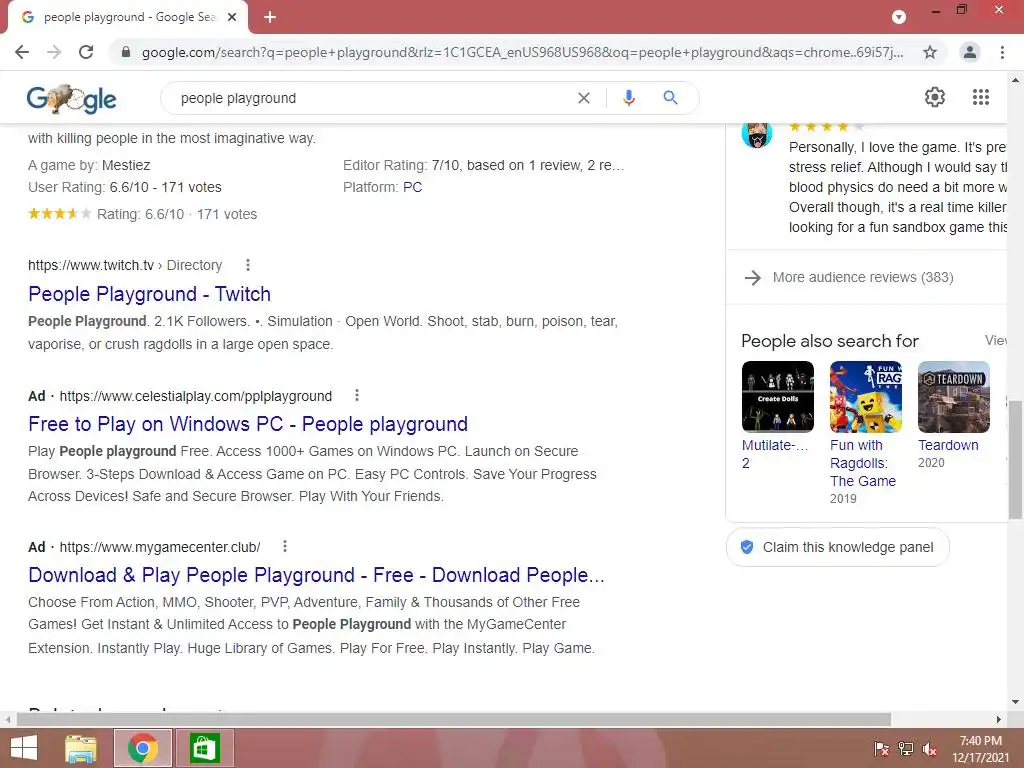Click the horizontal scrollbar thumb
This screenshot has height=768, width=1024.
pos(454,720)
